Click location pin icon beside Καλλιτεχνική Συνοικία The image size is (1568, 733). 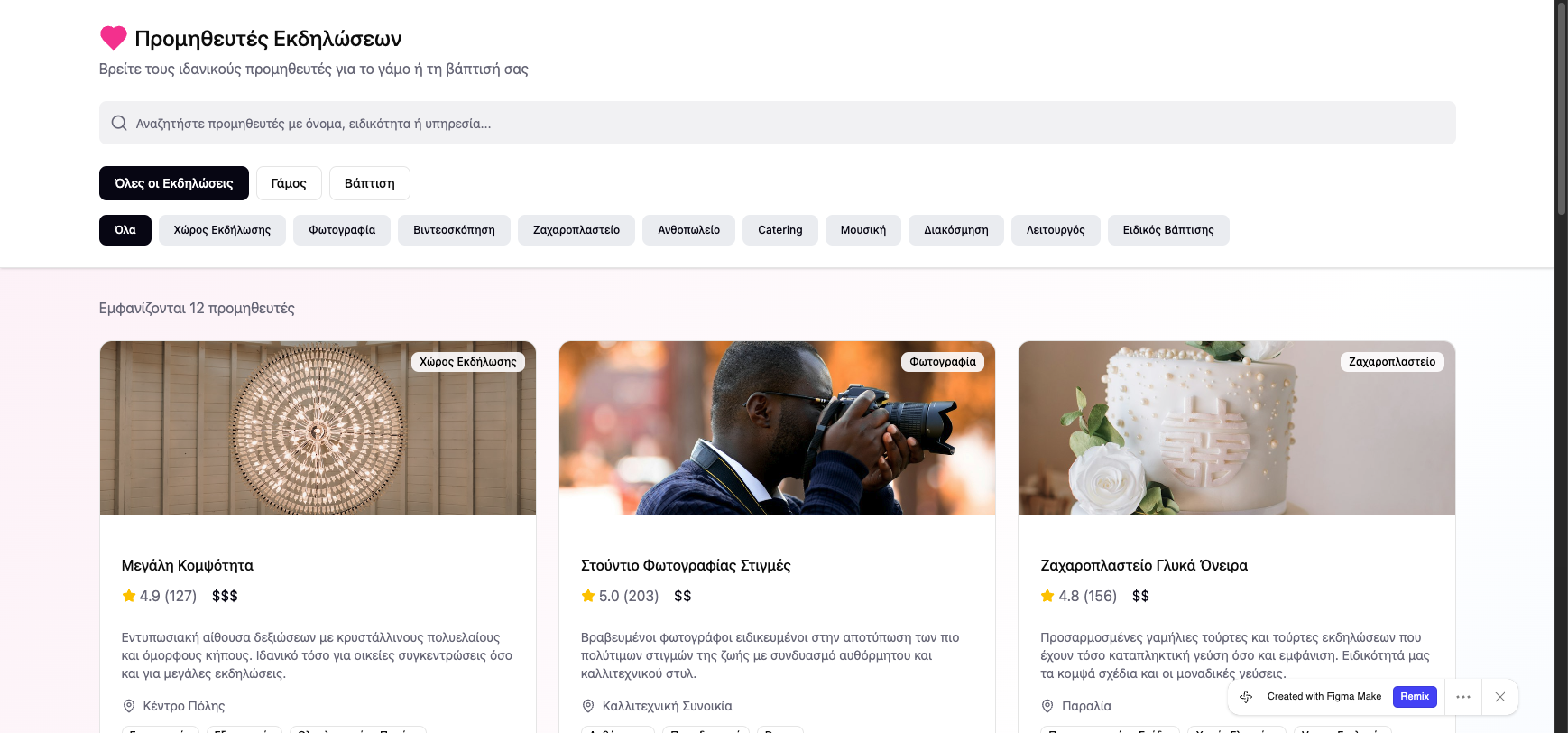(588, 706)
